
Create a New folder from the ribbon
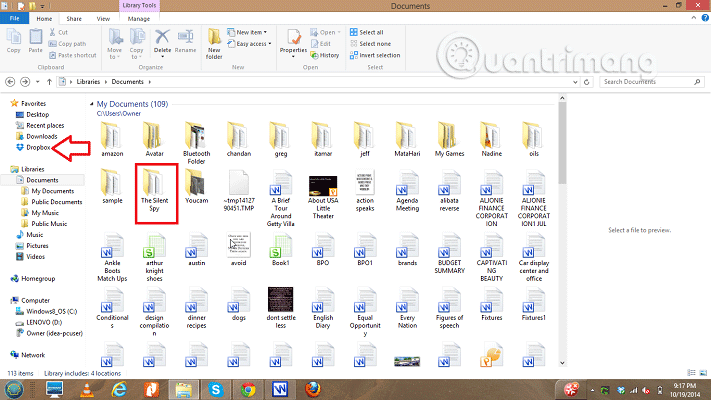pos(214,44)
